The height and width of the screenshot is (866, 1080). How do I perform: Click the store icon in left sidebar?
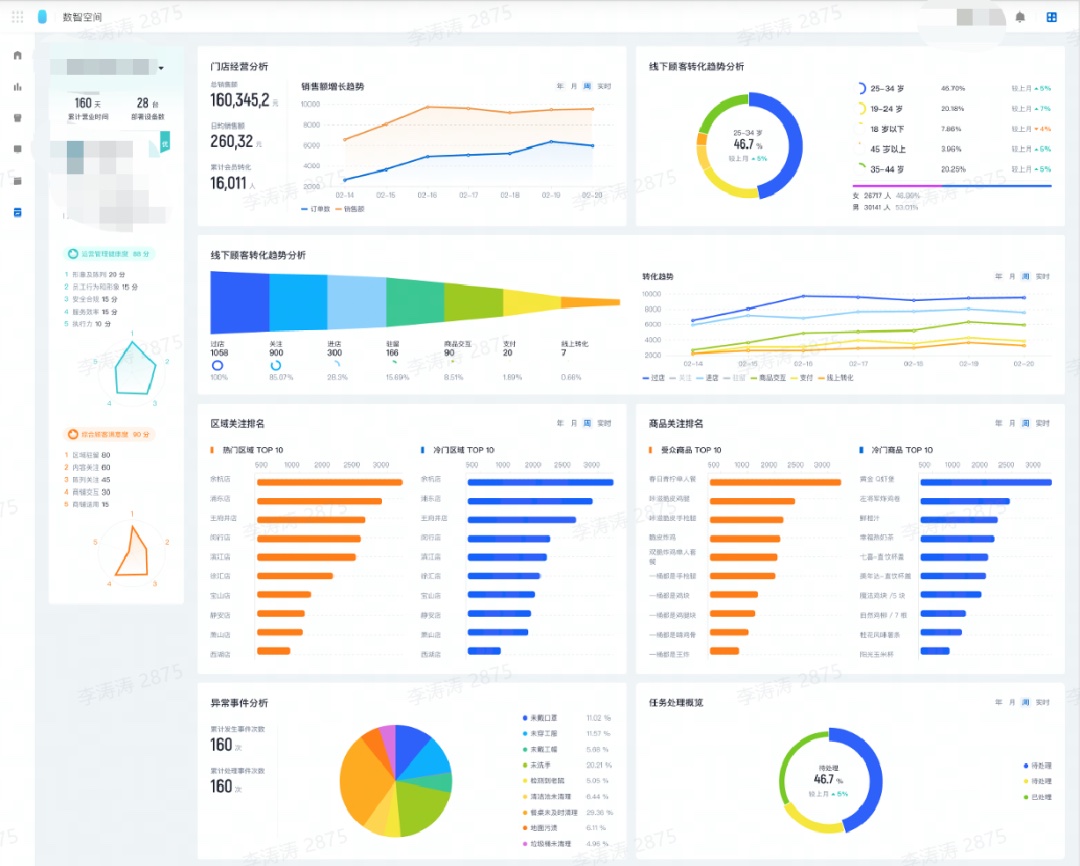[17, 118]
